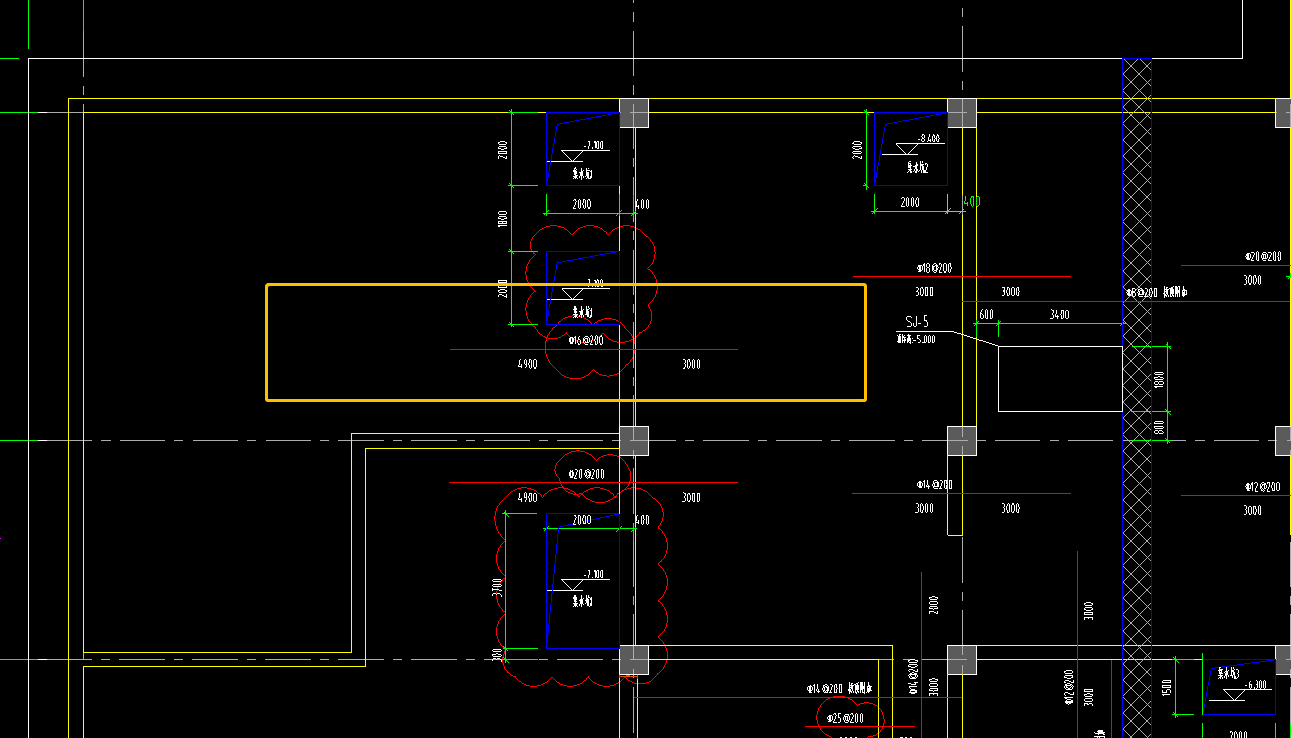
Task: Select the clouded Φ20@200 label above the 3700 pit
Action: pyautogui.click(x=586, y=473)
